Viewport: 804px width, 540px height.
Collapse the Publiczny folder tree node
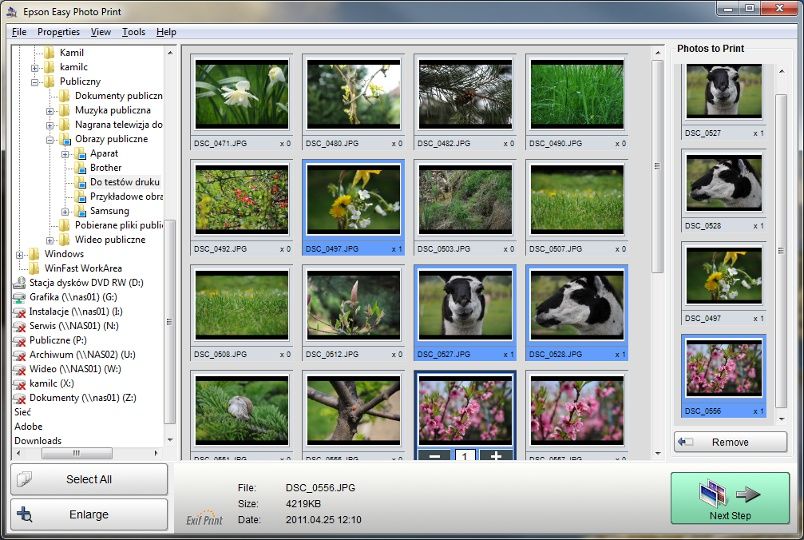[x=35, y=82]
